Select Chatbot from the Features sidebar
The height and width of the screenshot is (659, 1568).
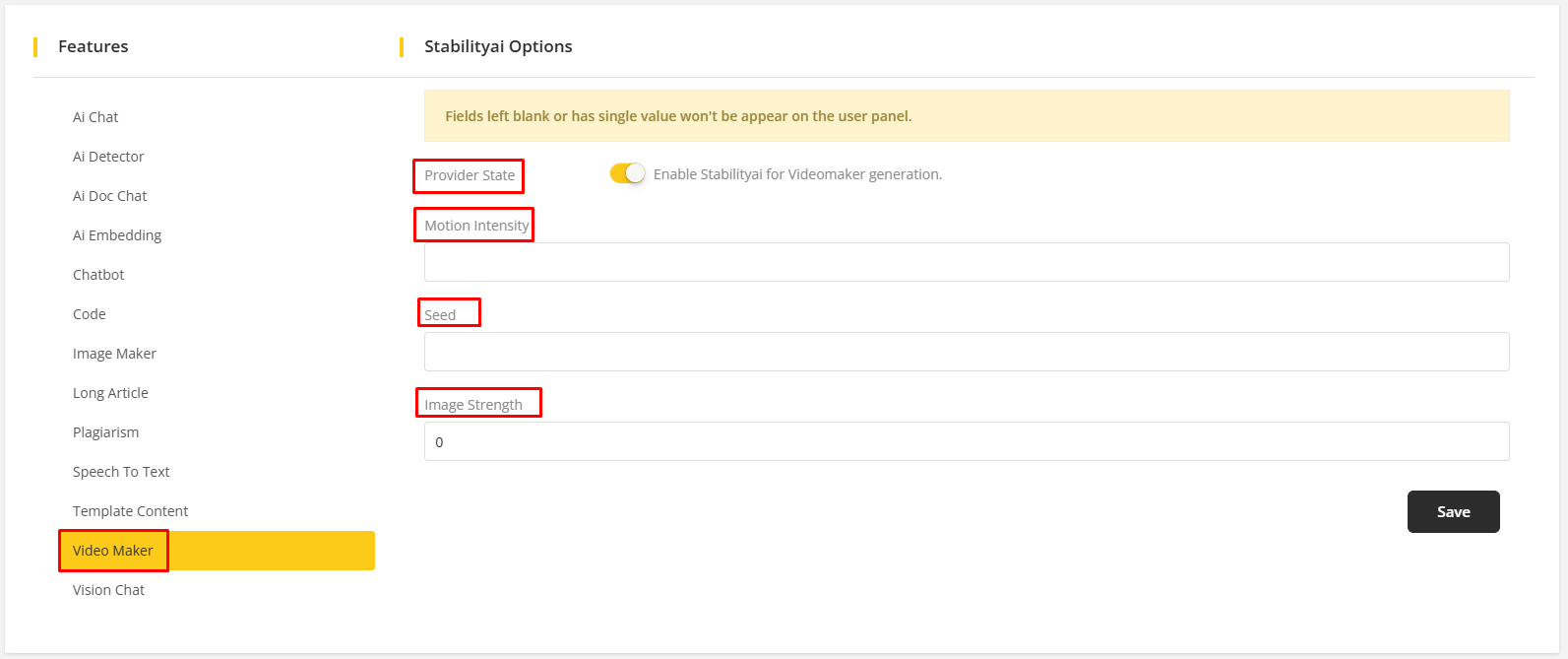[98, 275]
